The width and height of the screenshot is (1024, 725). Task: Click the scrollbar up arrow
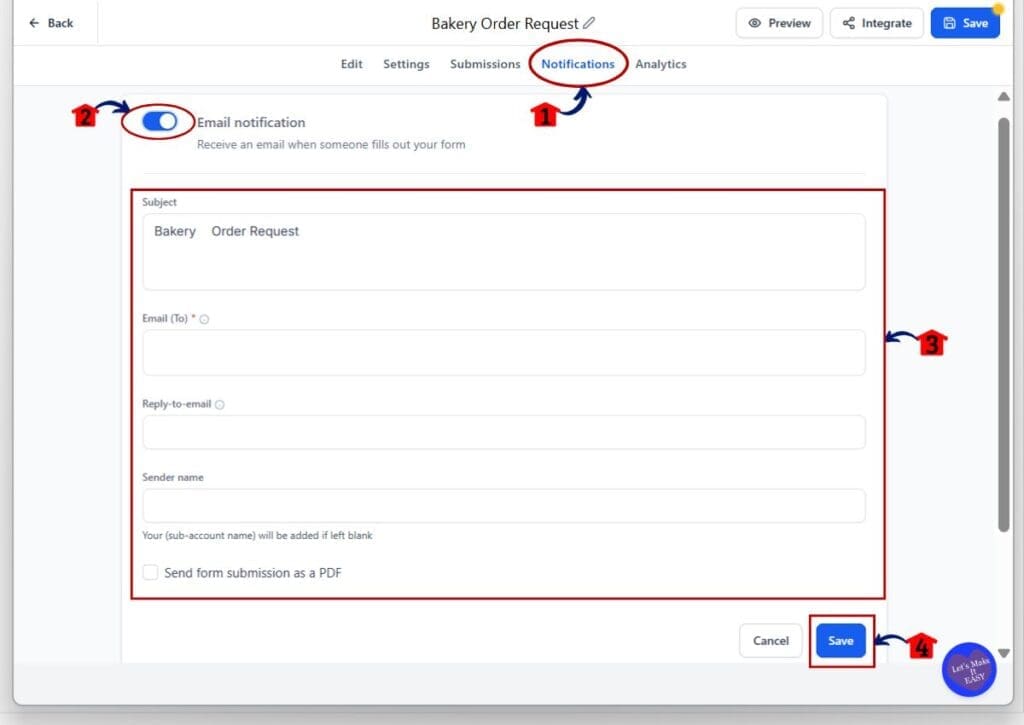1004,97
